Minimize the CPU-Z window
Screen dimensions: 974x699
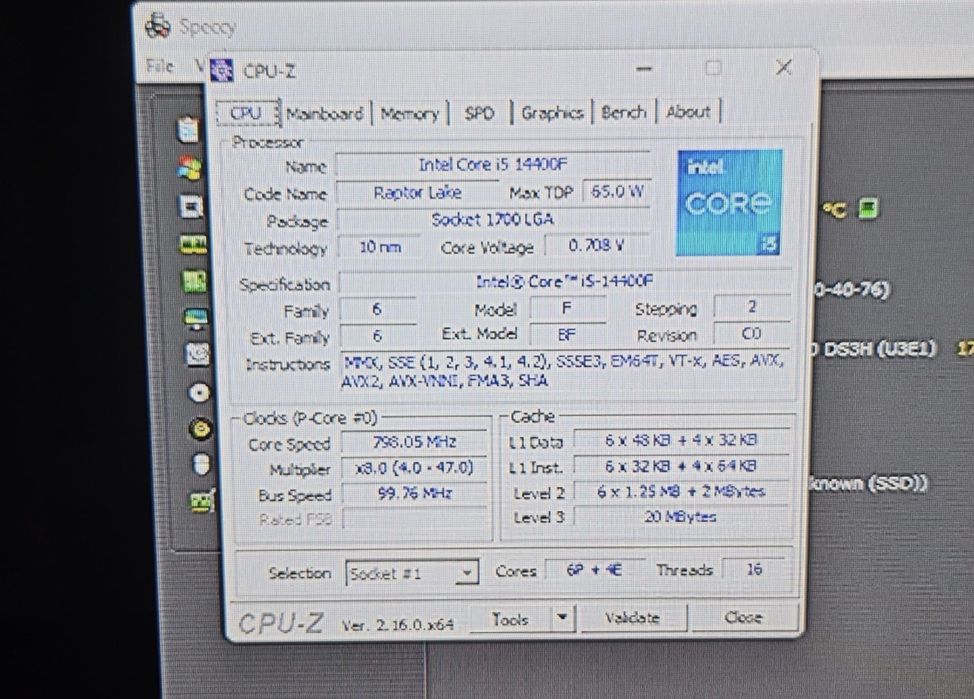[644, 68]
